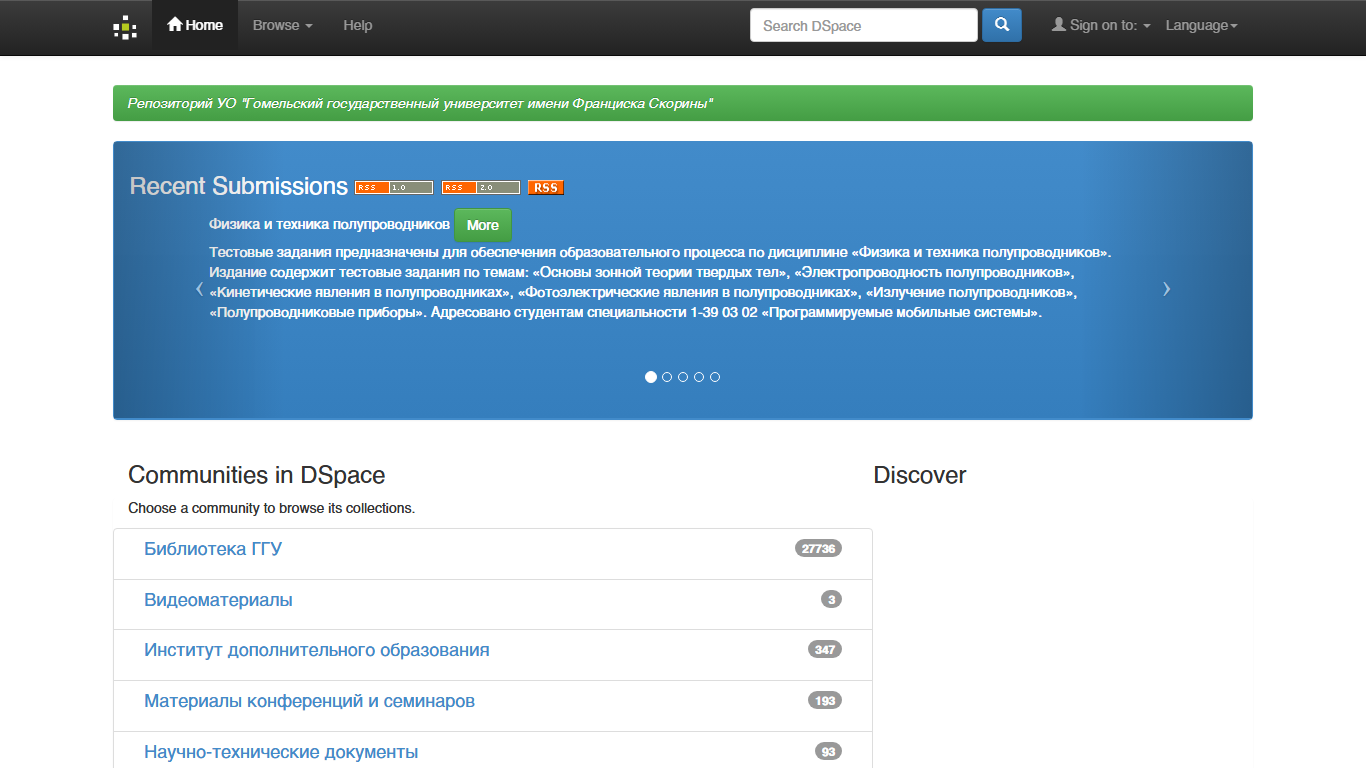Open the RSS 2.0 feed icon
Screen dimensions: 1366x768
click(481, 187)
